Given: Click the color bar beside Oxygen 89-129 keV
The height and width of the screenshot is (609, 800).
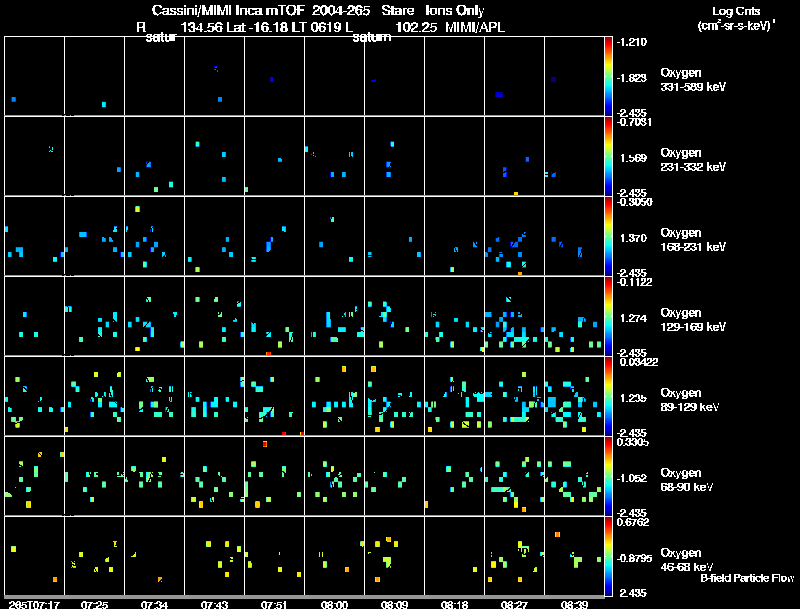Looking at the screenshot, I should coord(608,396).
